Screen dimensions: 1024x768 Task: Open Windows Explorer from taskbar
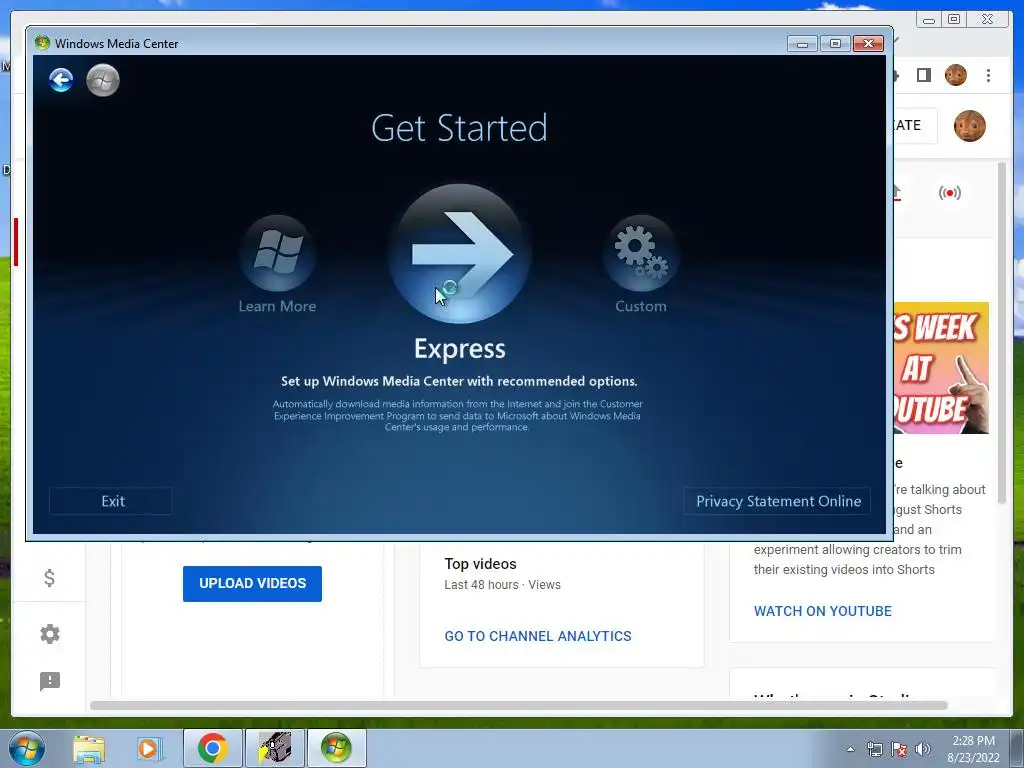(89, 748)
